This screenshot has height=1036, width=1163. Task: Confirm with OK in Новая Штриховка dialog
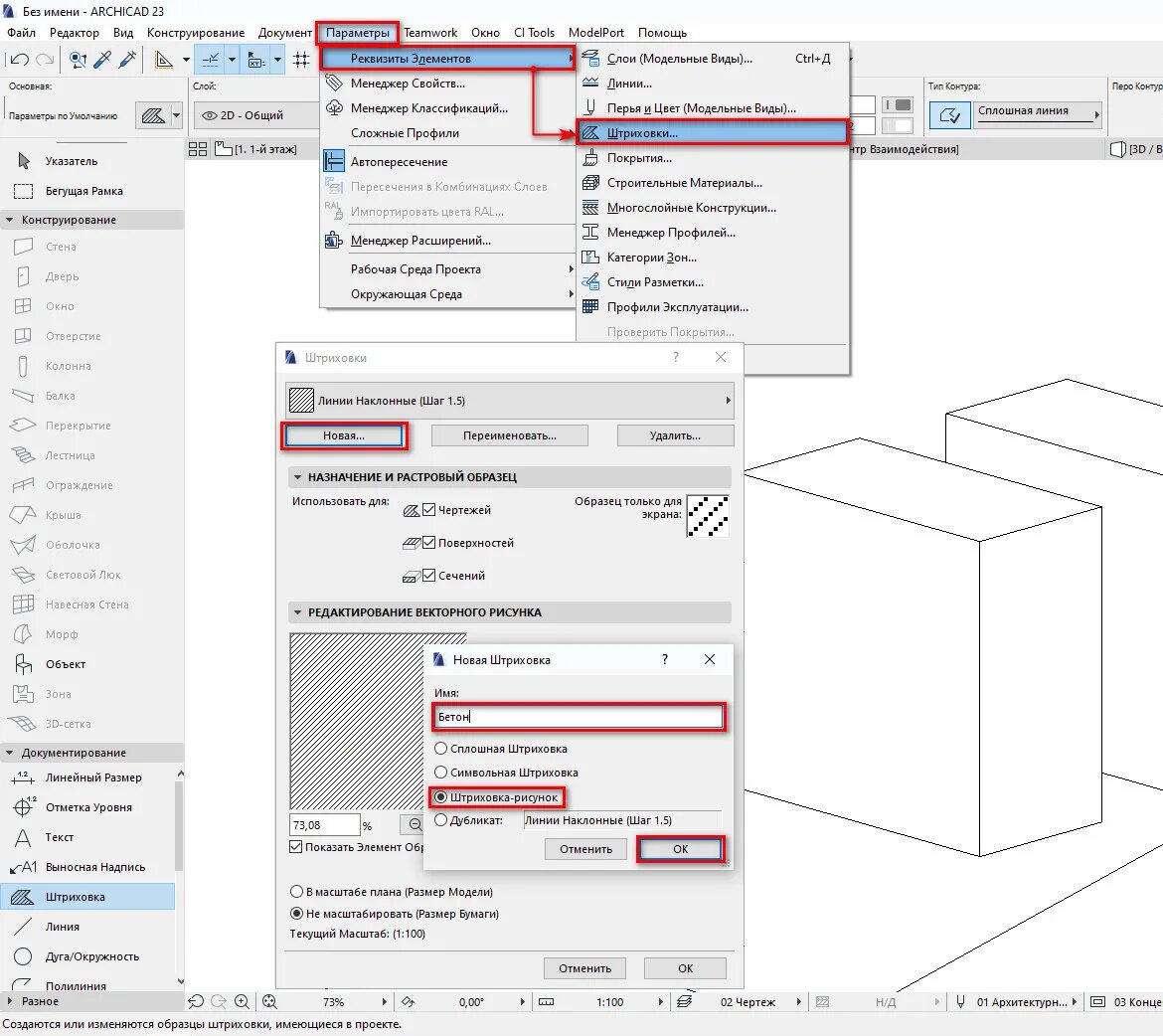[x=680, y=849]
